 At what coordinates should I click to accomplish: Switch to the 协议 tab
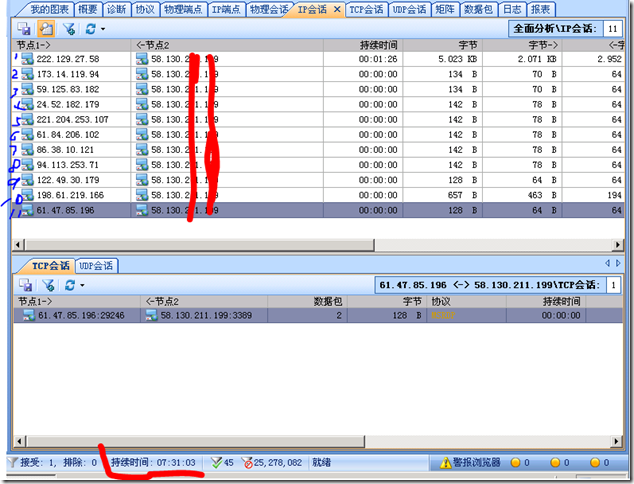[145, 9]
